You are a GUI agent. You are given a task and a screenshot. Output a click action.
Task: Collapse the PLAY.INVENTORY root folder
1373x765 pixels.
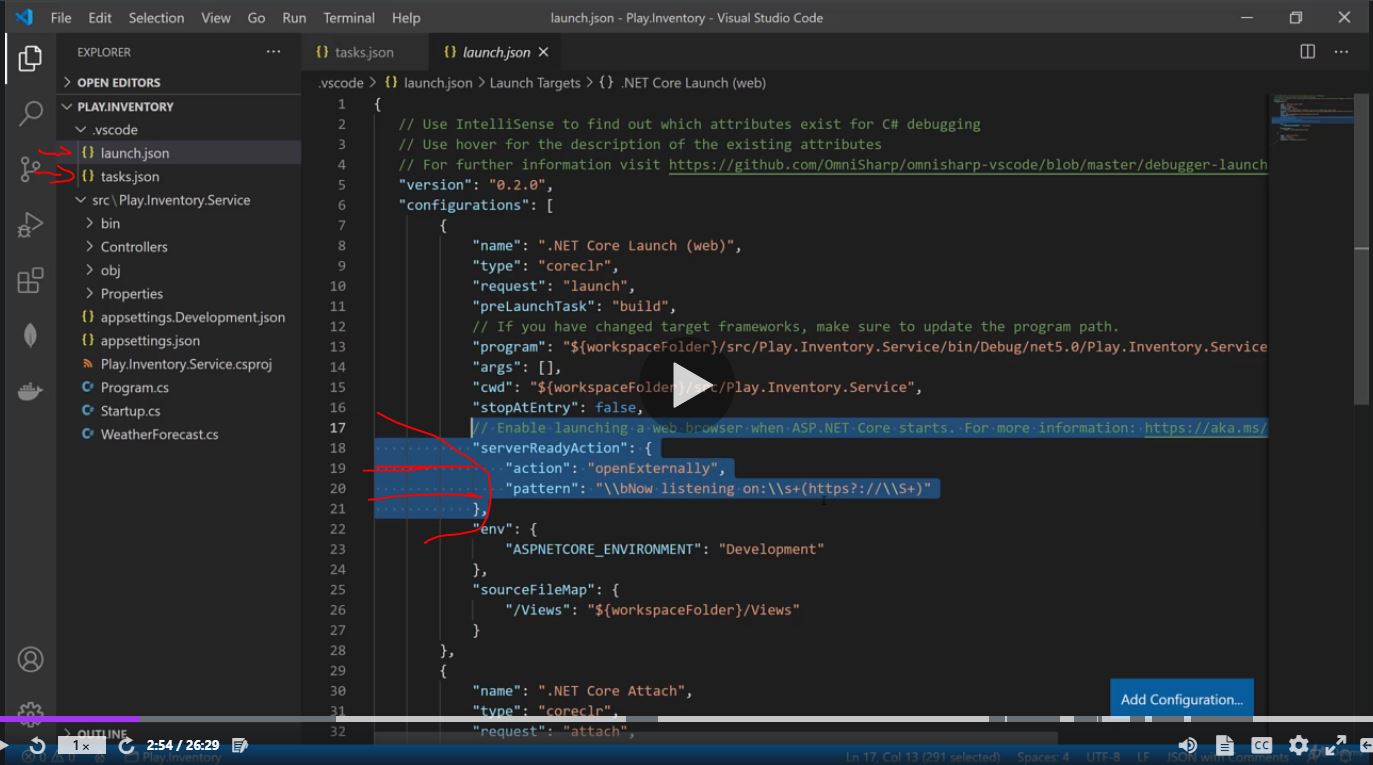click(x=179, y=106)
